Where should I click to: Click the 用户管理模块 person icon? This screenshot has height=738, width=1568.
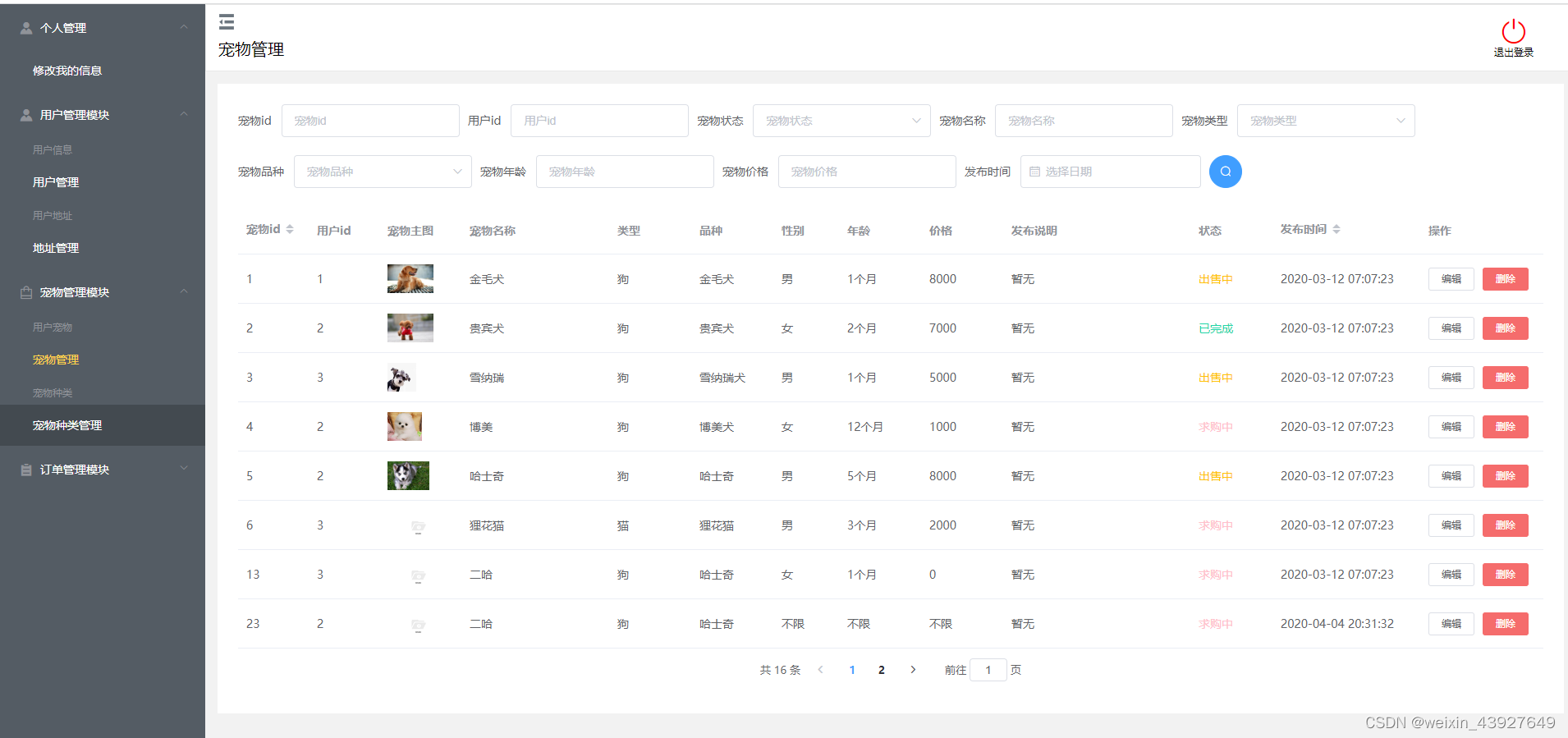26,115
